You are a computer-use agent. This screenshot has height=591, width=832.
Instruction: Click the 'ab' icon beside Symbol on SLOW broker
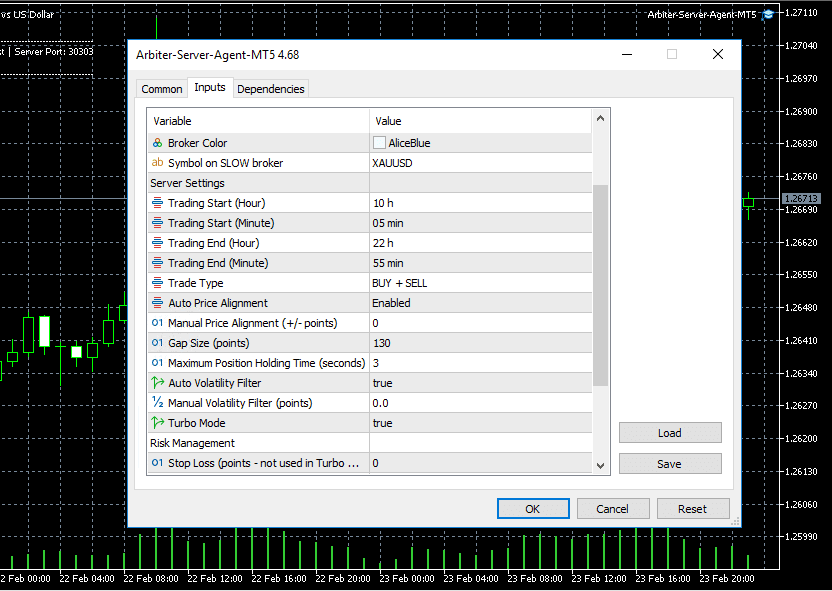coord(158,163)
